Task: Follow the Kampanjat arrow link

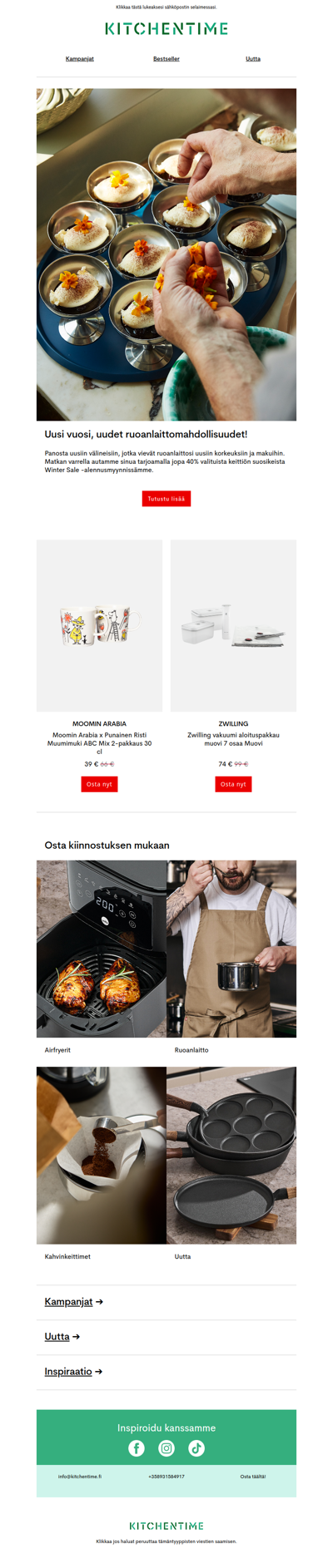Action: pyautogui.click(x=74, y=1302)
